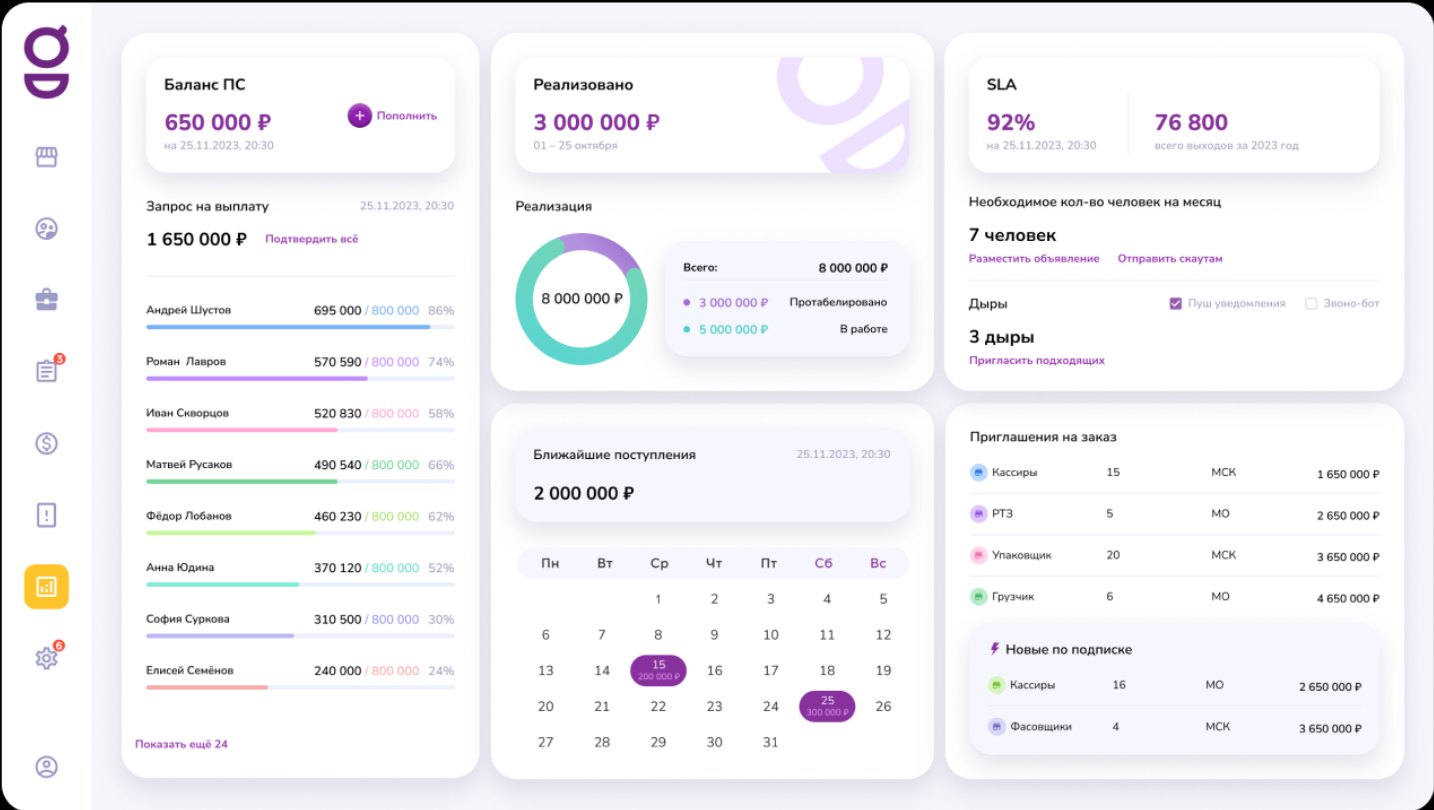Image resolution: width=1434 pixels, height=810 pixels.
Task: Click the 4 650 000 ₽ amount for Грузчик
Action: click(x=1348, y=598)
